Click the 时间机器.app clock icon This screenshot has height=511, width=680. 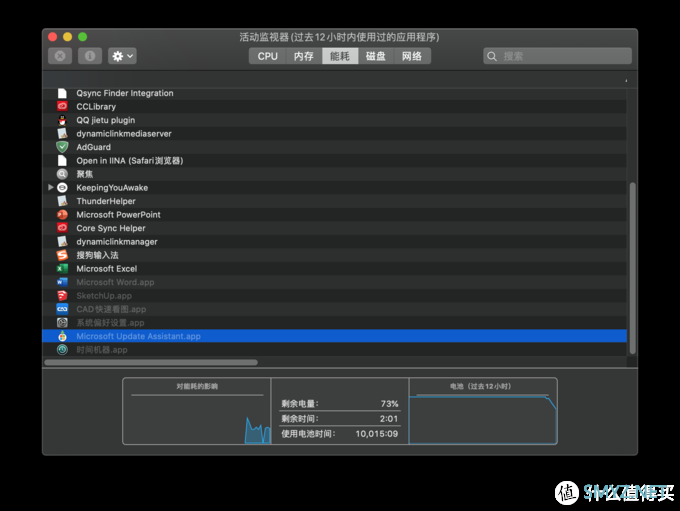coord(62,349)
